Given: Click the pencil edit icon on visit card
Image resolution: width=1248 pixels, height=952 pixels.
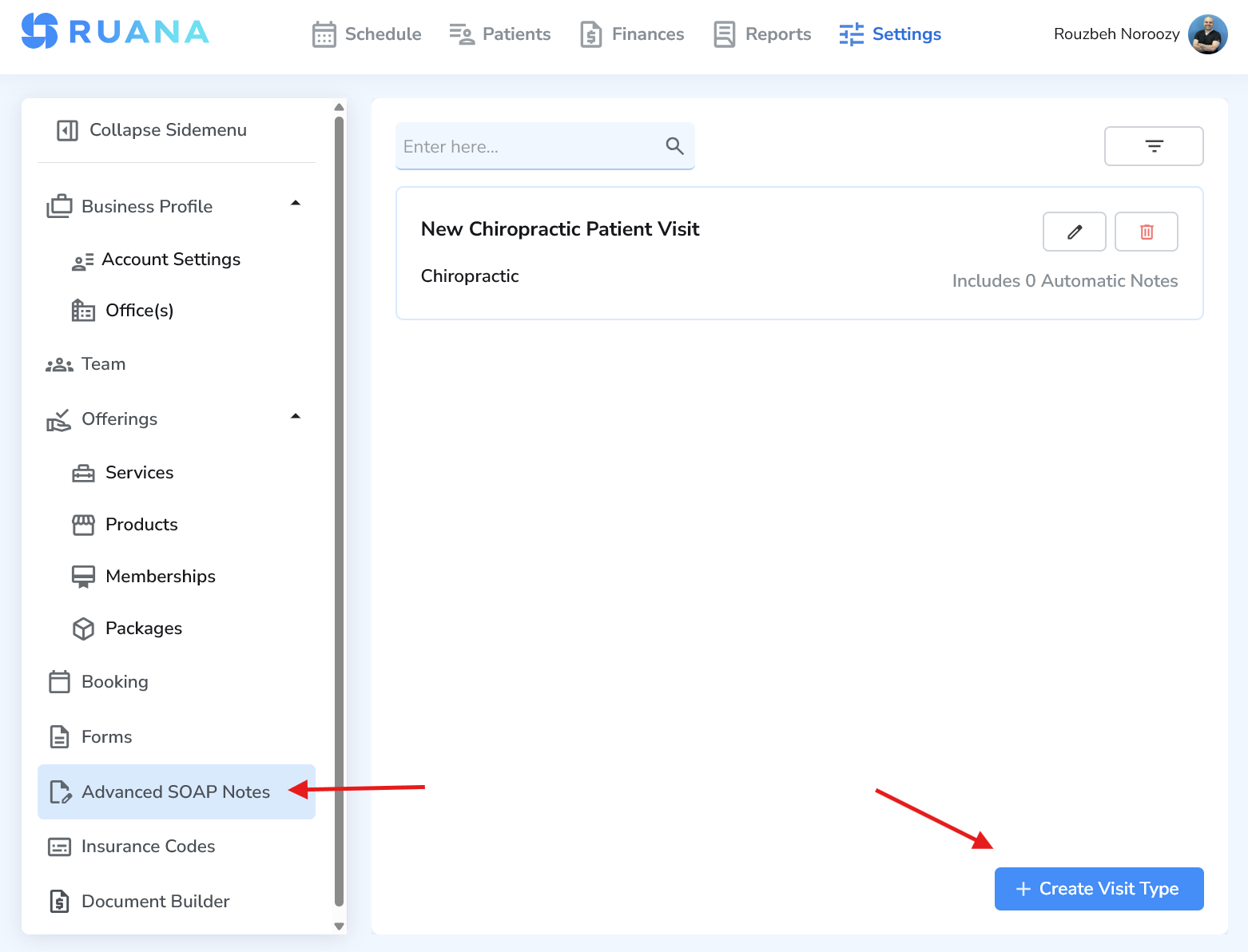Looking at the screenshot, I should click(x=1074, y=232).
